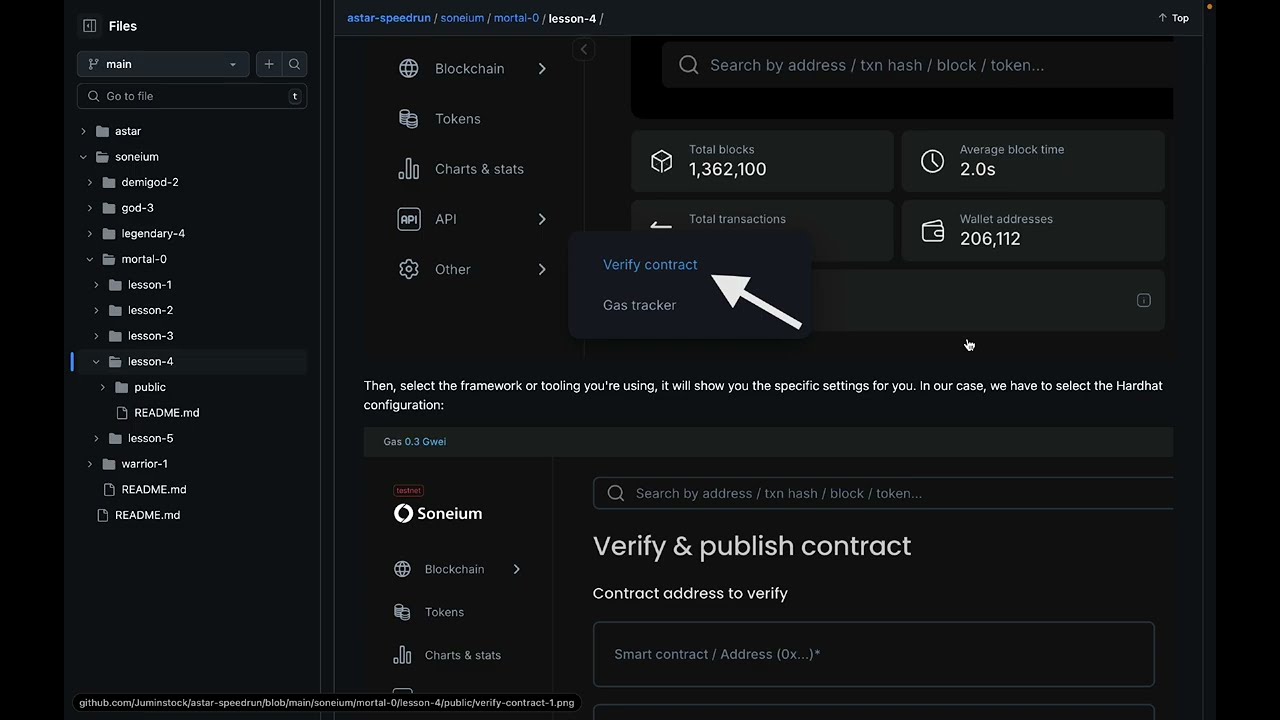1280x720 pixels.
Task: Click the Average block time clock icon
Action: pos(932,161)
